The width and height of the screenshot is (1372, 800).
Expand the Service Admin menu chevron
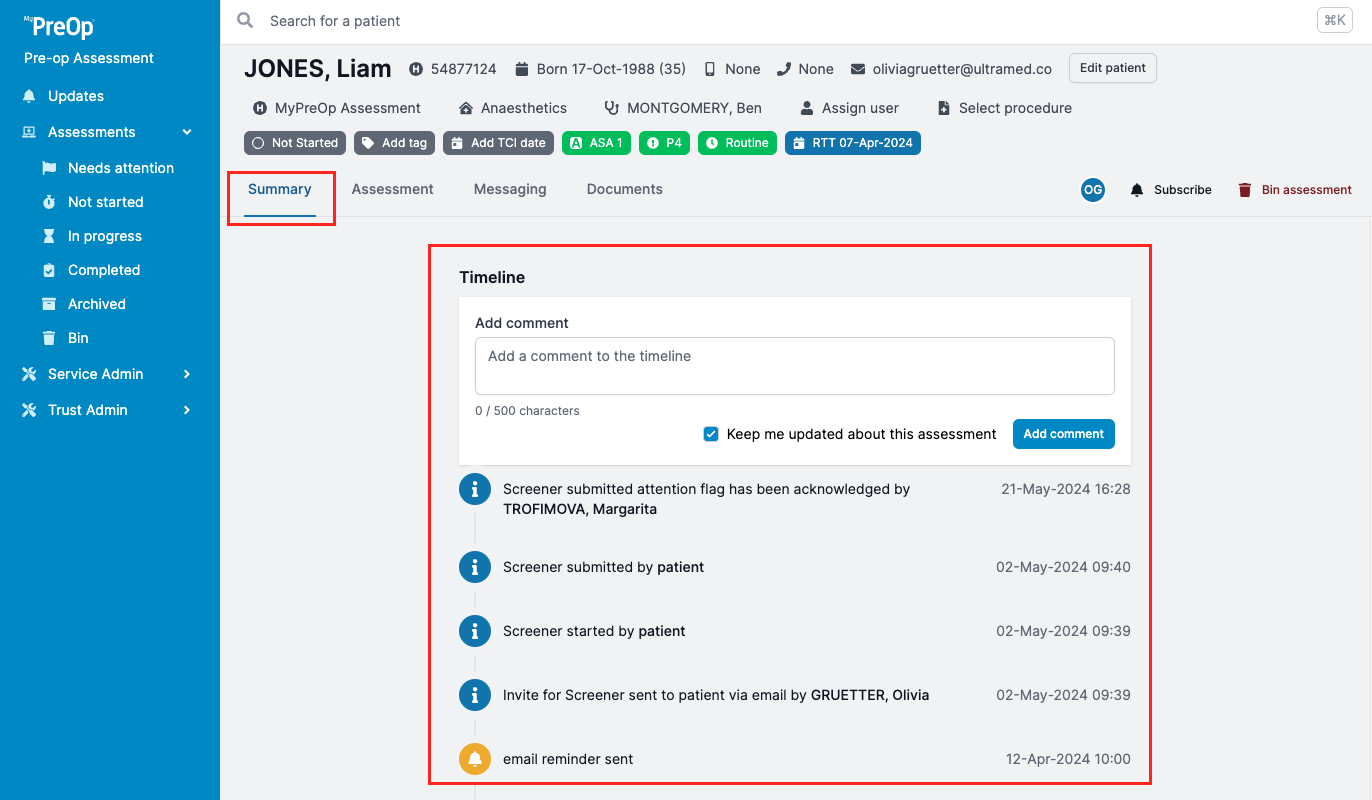point(187,374)
